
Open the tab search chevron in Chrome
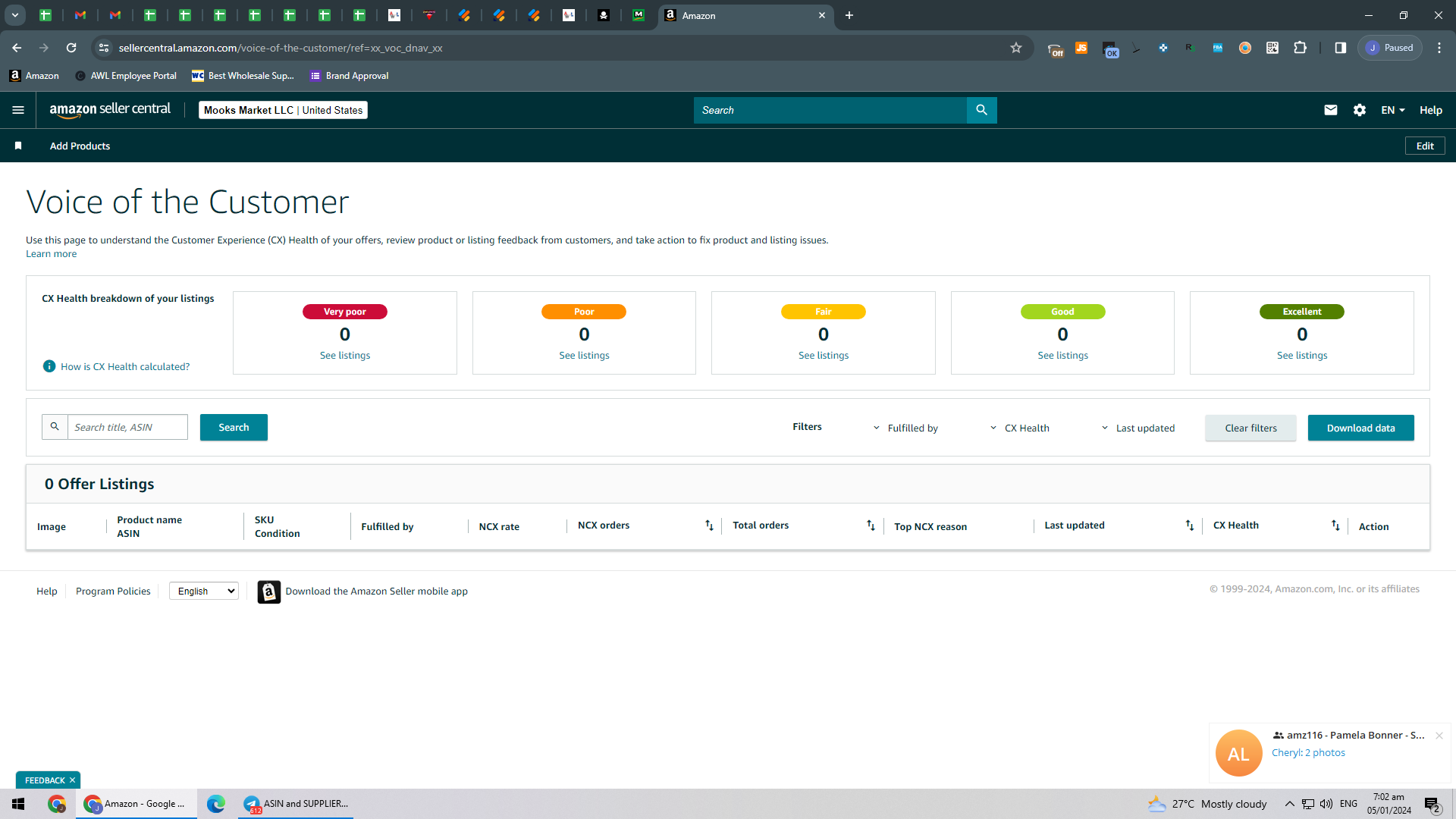pos(15,15)
